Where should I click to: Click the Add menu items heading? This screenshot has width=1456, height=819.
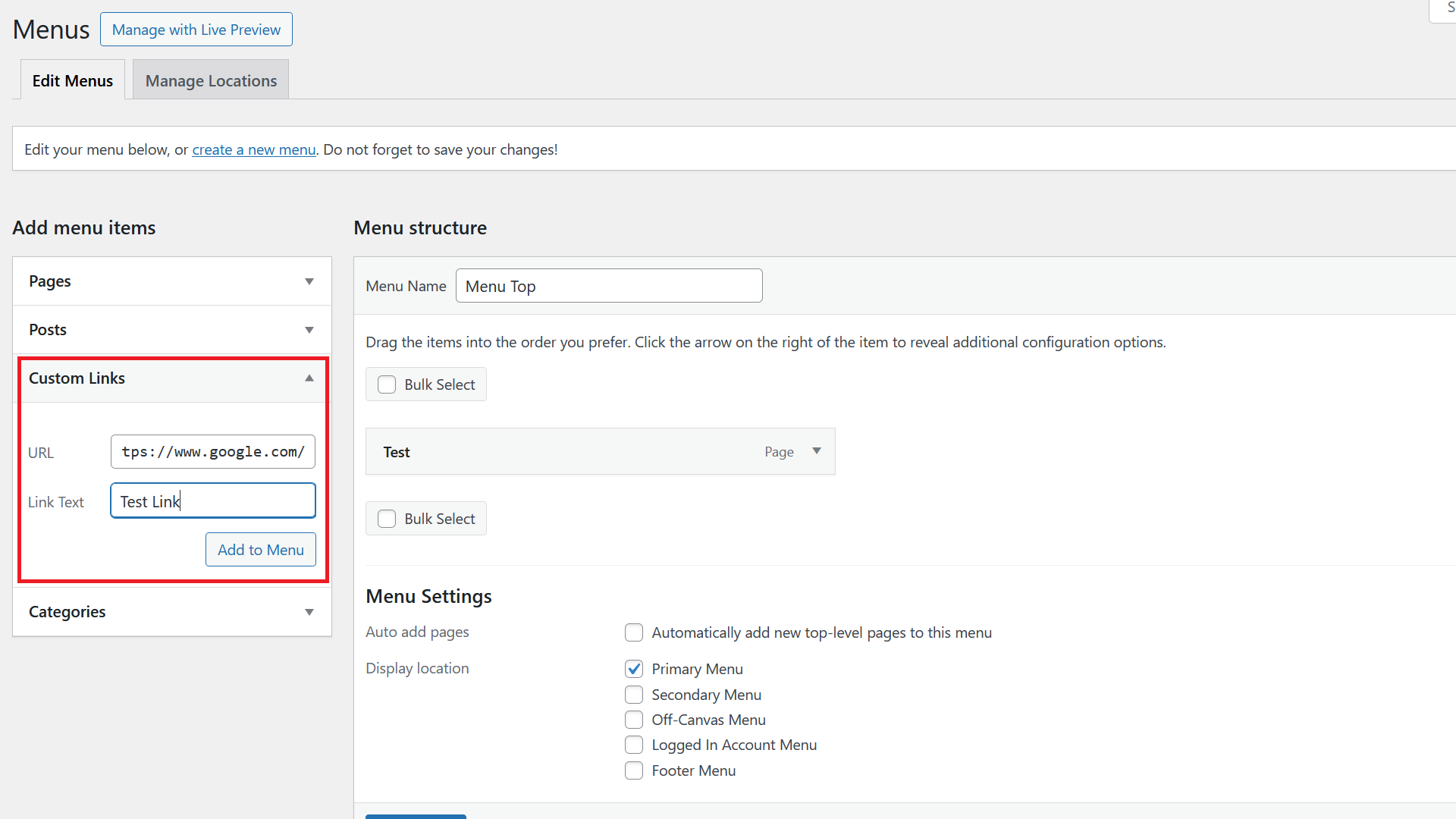click(x=84, y=227)
